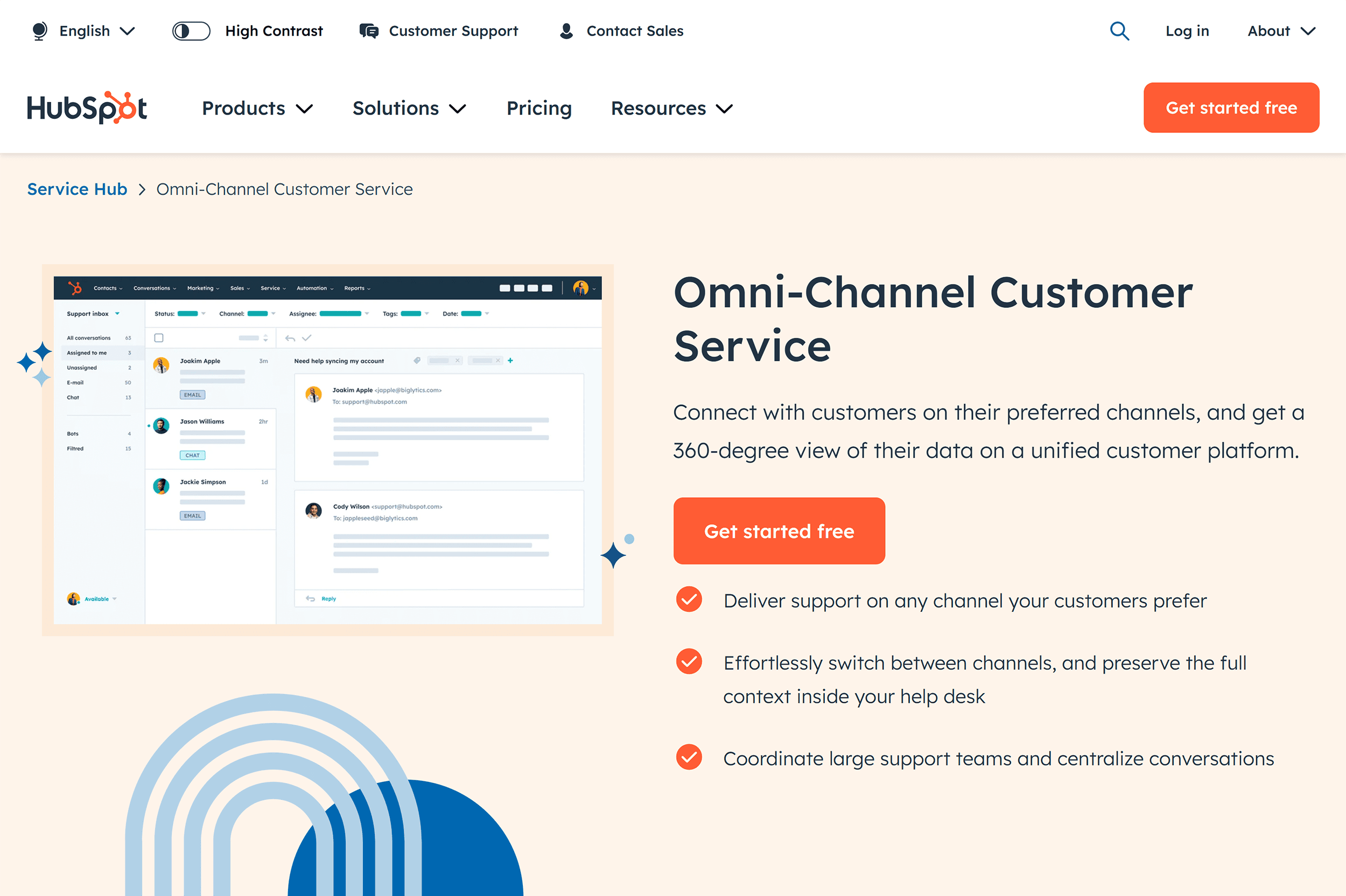This screenshot has width=1346, height=896.
Task: Click Get started free in header
Action: pos(1231,108)
